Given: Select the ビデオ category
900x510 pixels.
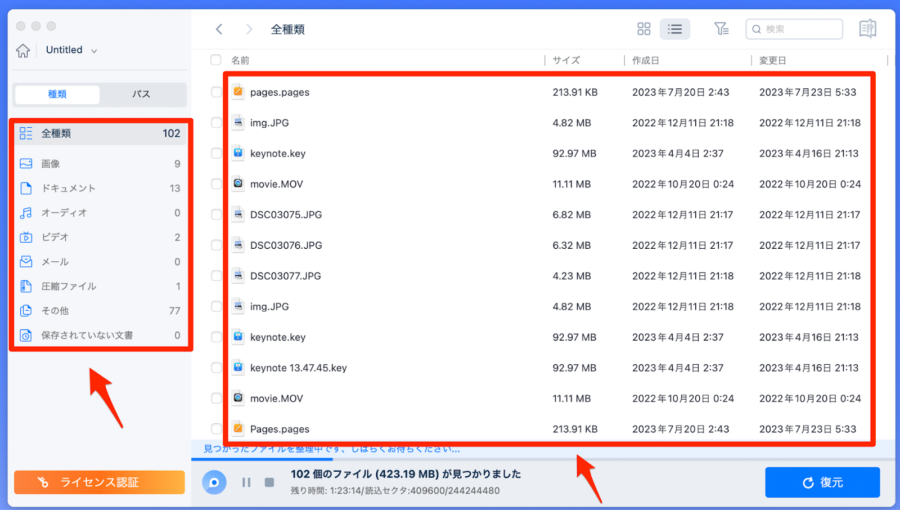Looking at the screenshot, I should point(100,237).
